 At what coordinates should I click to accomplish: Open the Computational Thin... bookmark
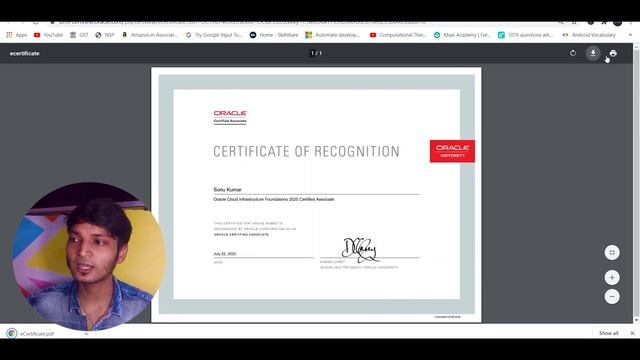[x=398, y=35]
